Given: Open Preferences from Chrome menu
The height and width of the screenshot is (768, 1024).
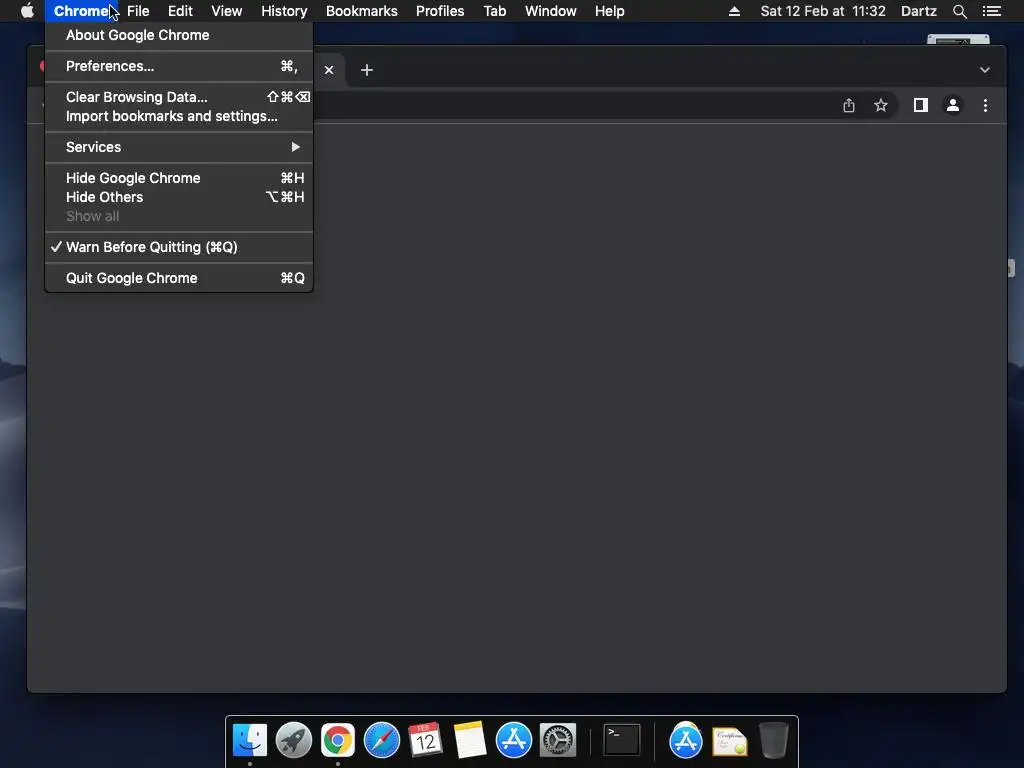Looking at the screenshot, I should tap(179, 66).
